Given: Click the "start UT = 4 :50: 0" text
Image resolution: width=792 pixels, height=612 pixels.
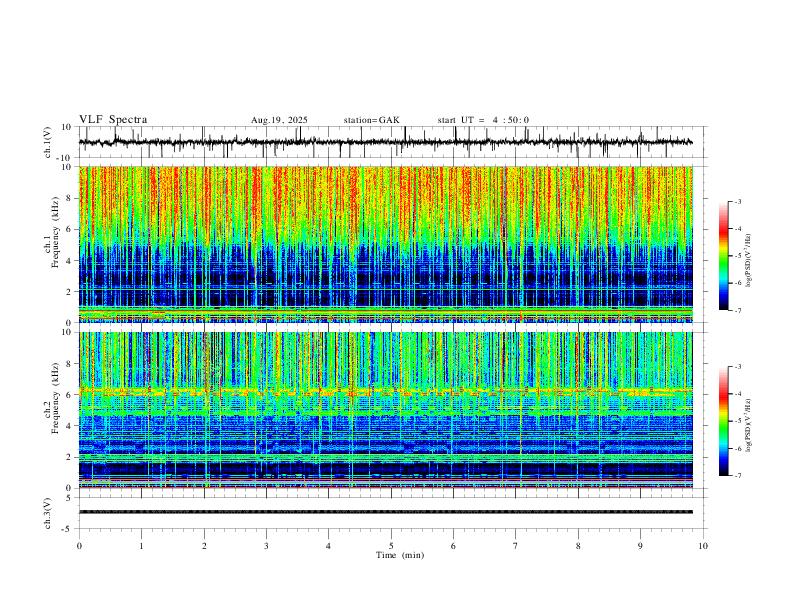Looking at the screenshot, I should click(483, 120).
